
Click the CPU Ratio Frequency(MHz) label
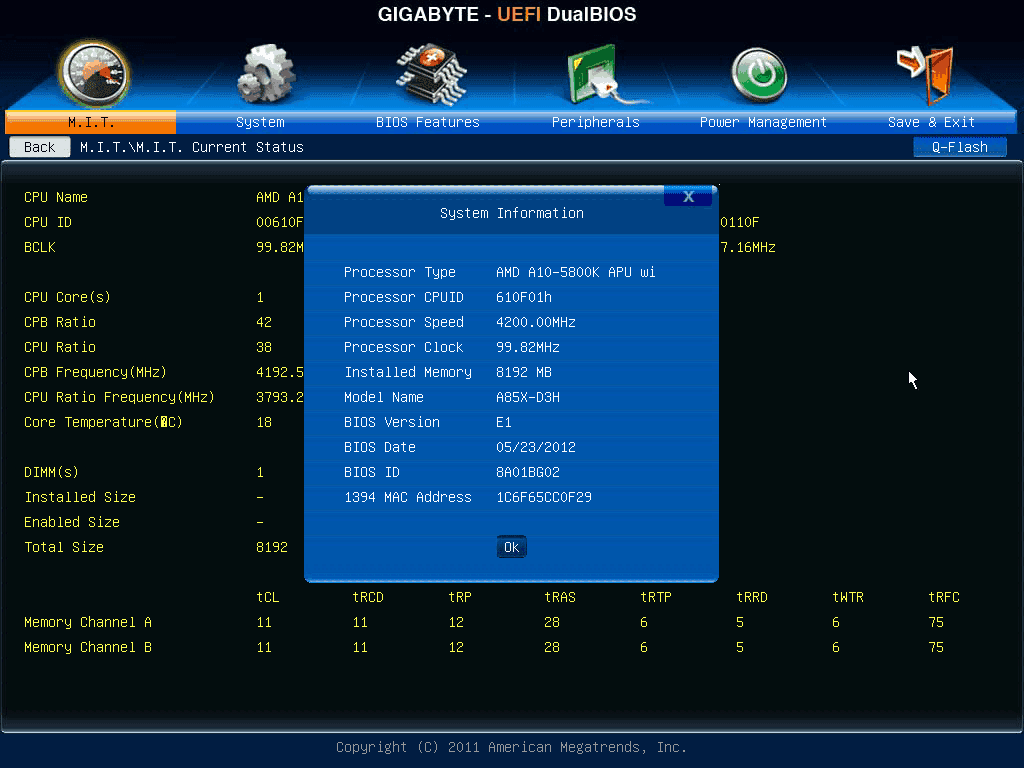(x=120, y=397)
